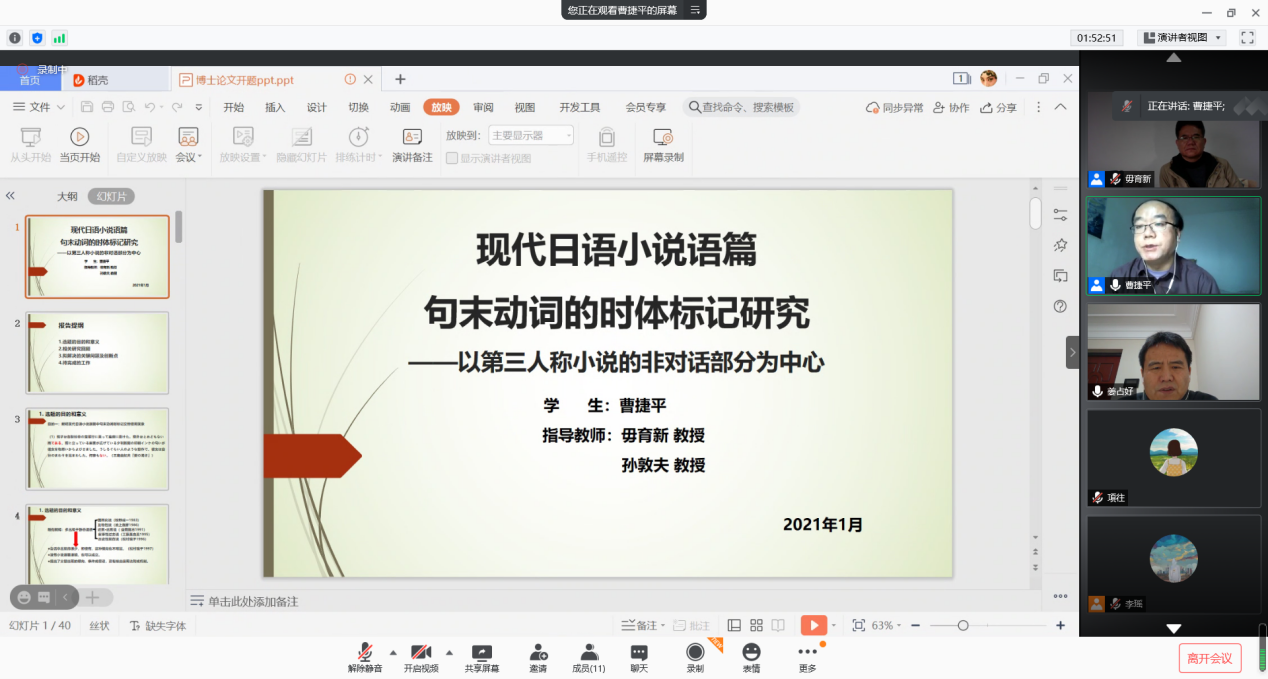Turn on camera with 开启视频
The height and width of the screenshot is (679, 1268).
pos(421,652)
